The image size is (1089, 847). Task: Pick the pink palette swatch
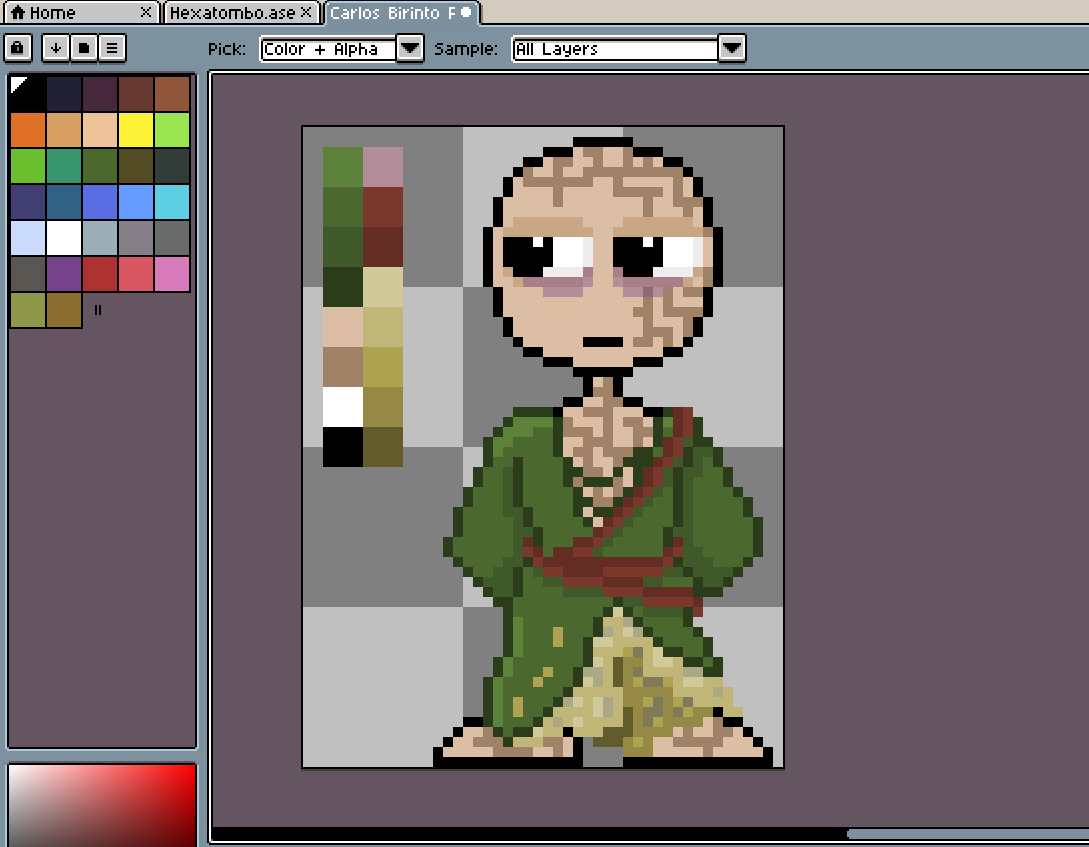(172, 274)
